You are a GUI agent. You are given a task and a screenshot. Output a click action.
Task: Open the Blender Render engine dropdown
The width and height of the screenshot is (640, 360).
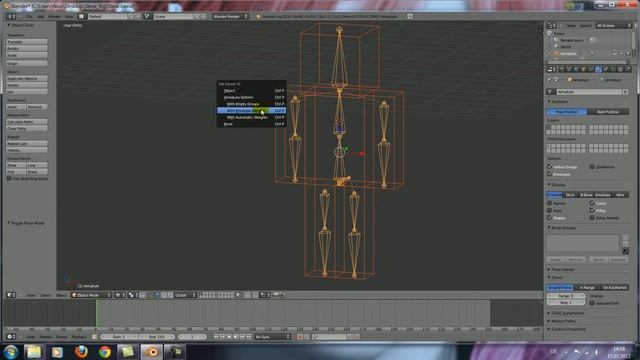pos(230,16)
